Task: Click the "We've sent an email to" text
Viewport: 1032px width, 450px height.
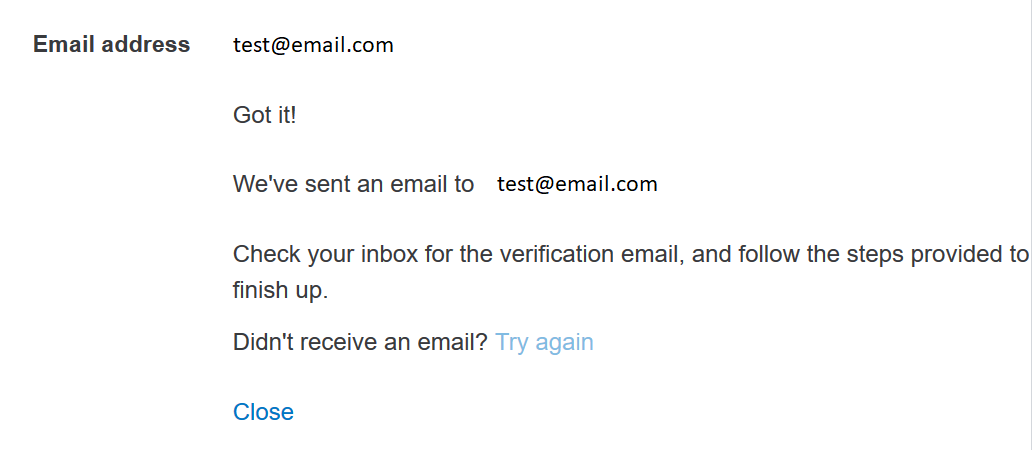Action: [x=353, y=184]
